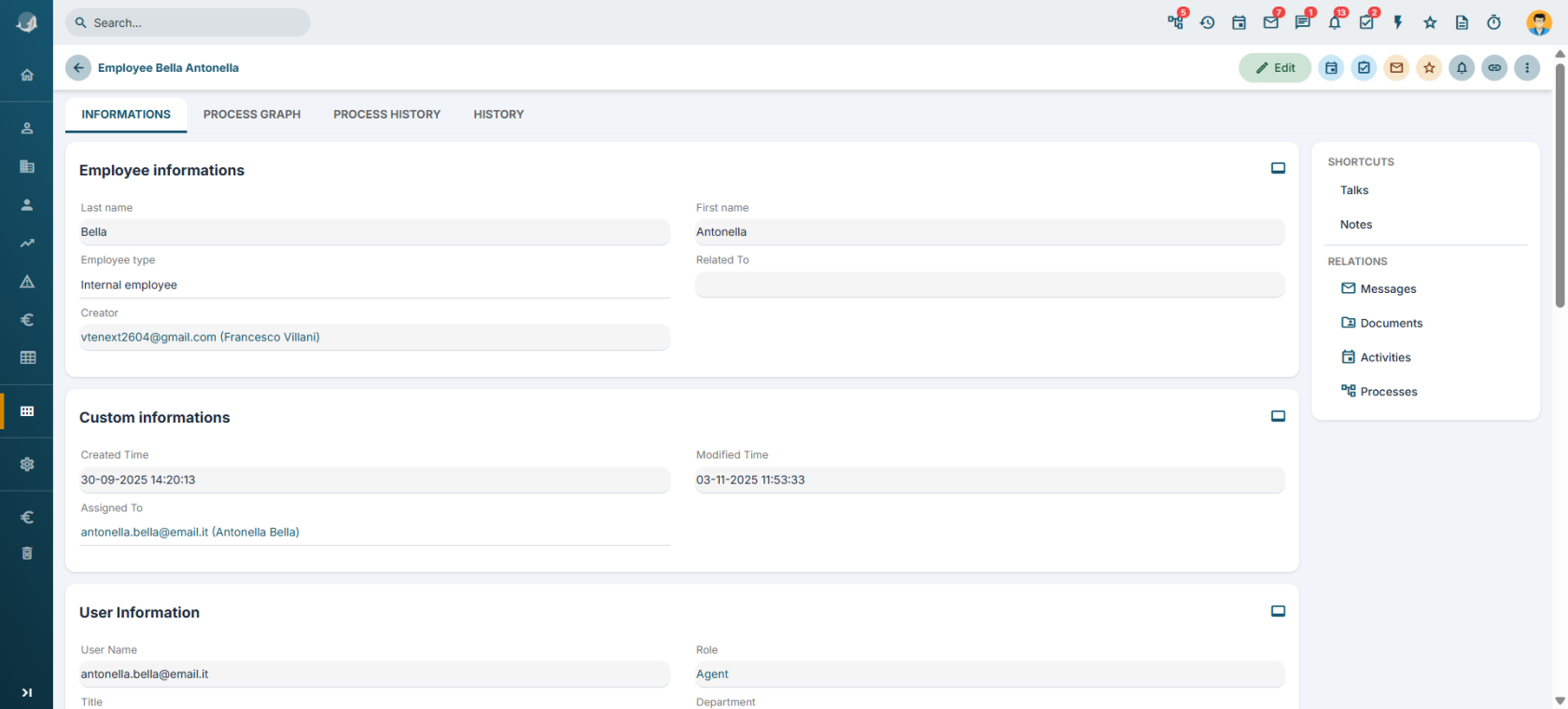The image size is (1568, 709).
Task: Open Messages relation
Action: [x=1379, y=289]
